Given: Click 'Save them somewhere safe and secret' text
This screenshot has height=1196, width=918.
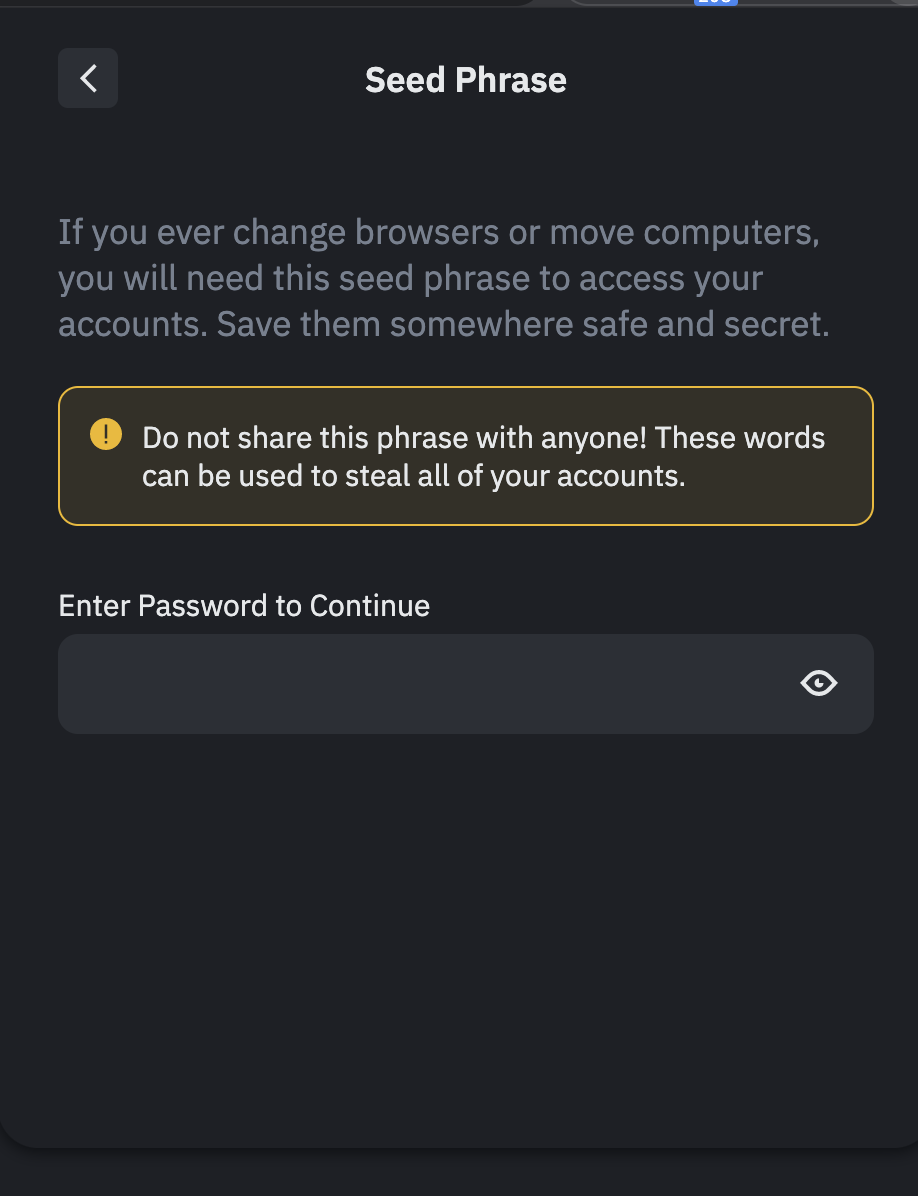Looking at the screenshot, I should (x=523, y=323).
